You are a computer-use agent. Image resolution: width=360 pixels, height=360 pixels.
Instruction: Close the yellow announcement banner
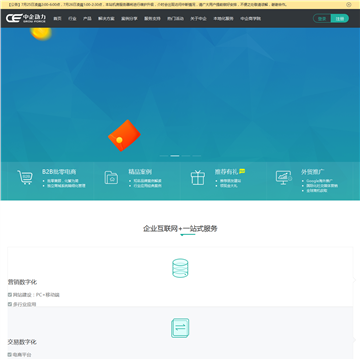[x=349, y=5]
